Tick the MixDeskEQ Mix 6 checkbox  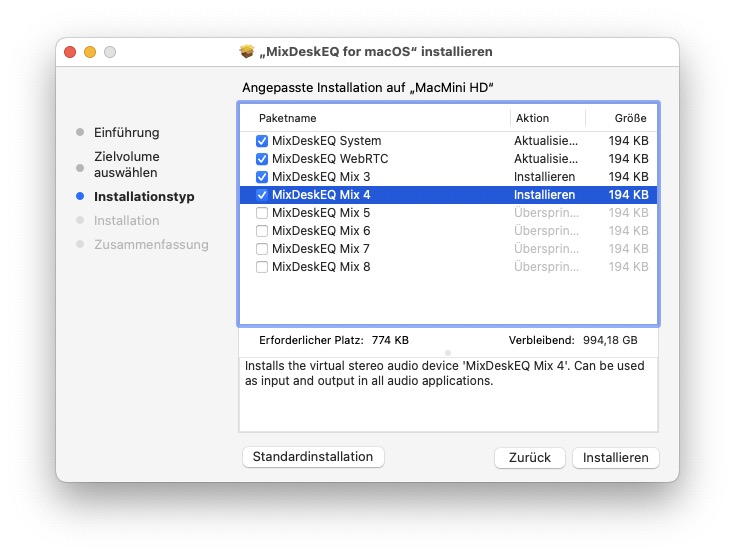coord(262,231)
